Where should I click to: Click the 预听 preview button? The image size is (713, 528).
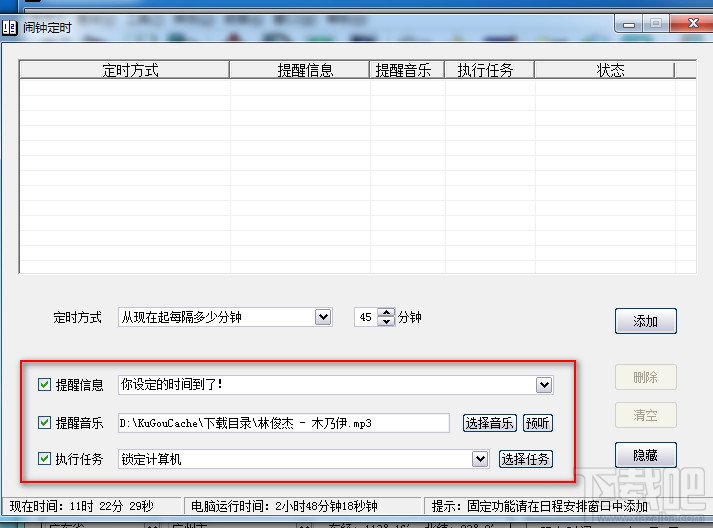pyautogui.click(x=537, y=423)
